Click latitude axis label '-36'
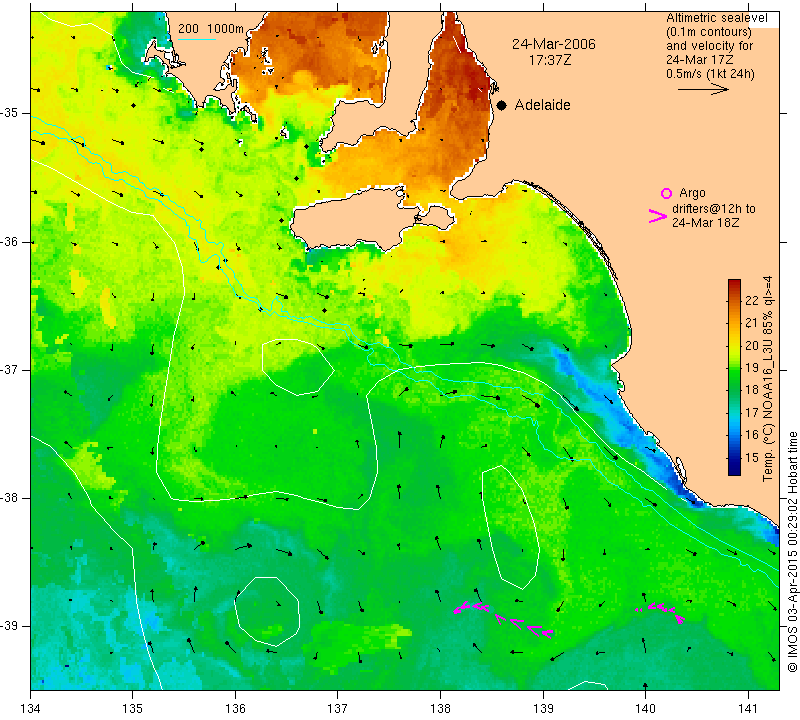Viewport: 800px width, 720px height. point(11,241)
